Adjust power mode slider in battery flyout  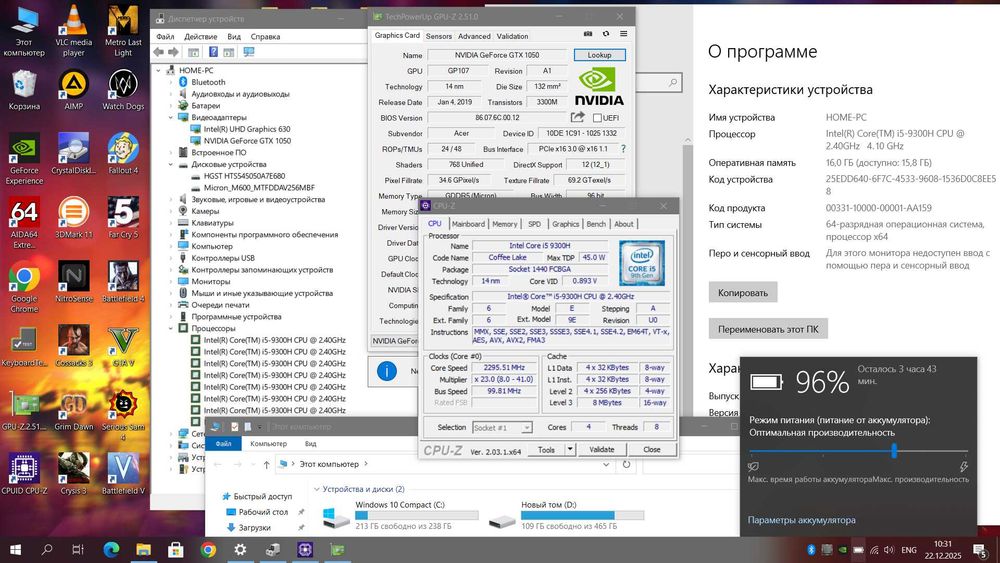pos(894,451)
